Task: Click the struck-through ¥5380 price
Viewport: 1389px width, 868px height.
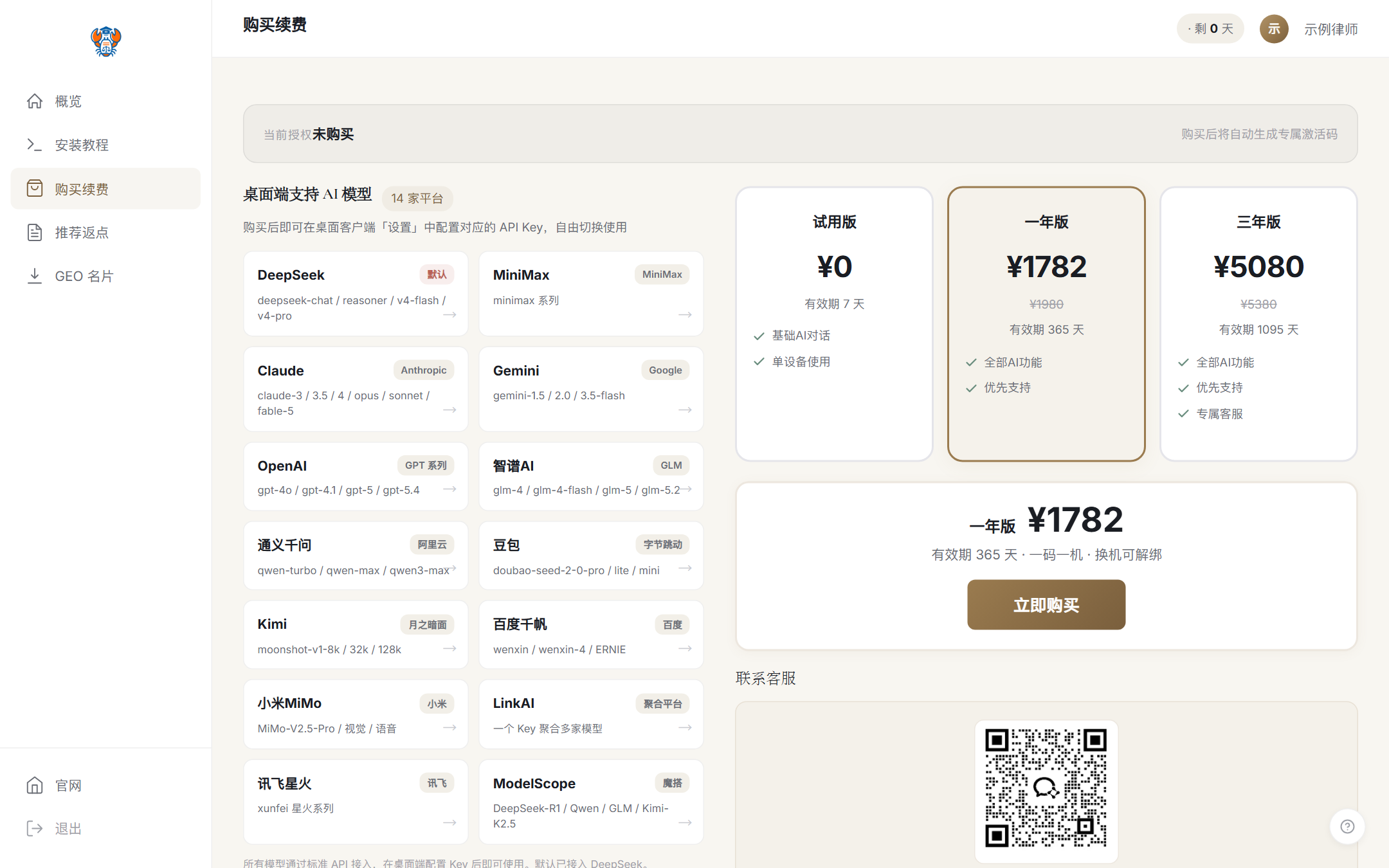Action: coord(1258,304)
